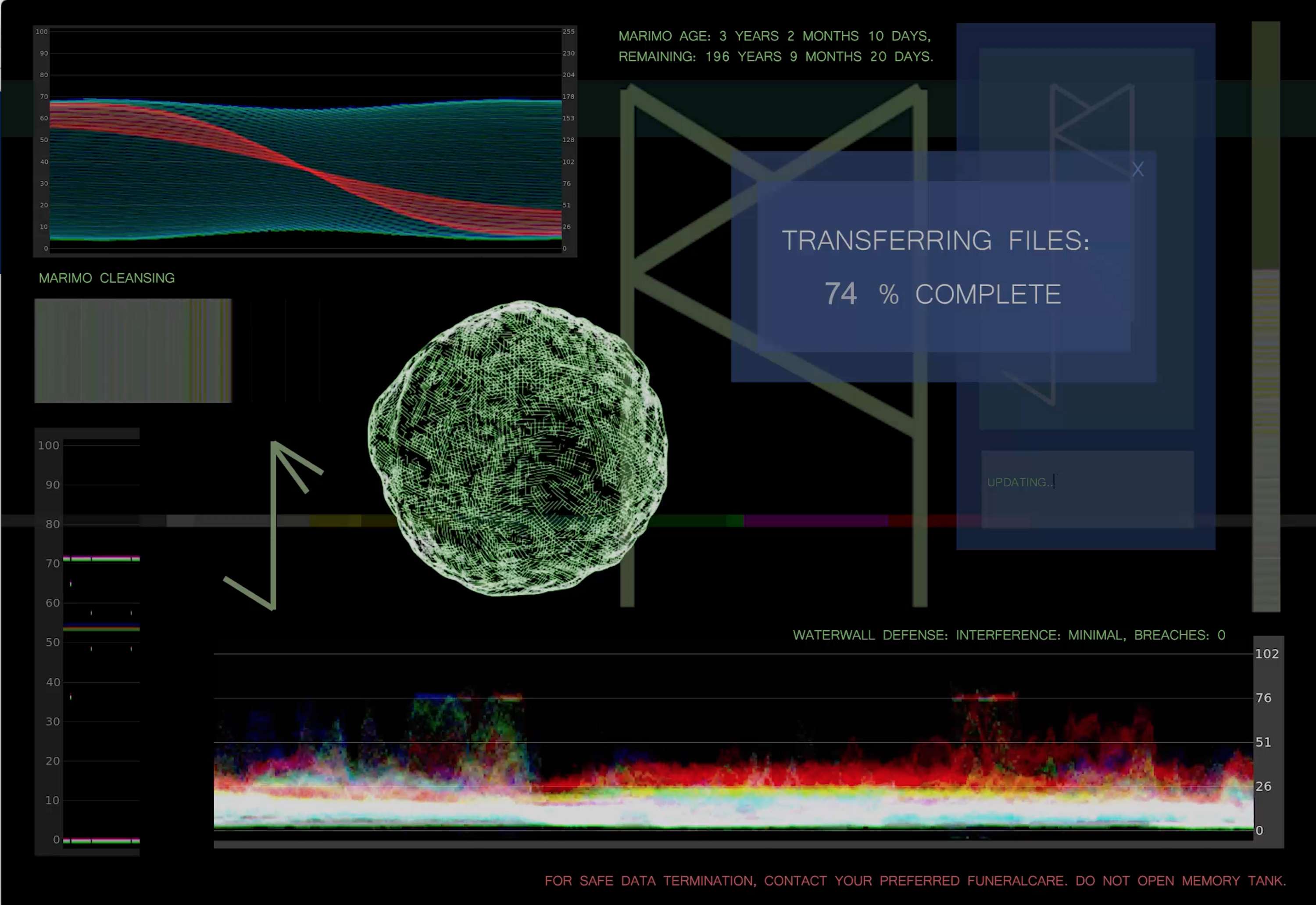Image resolution: width=1316 pixels, height=905 pixels.
Task: Click the red funeralcare warning message
Action: coord(915,880)
